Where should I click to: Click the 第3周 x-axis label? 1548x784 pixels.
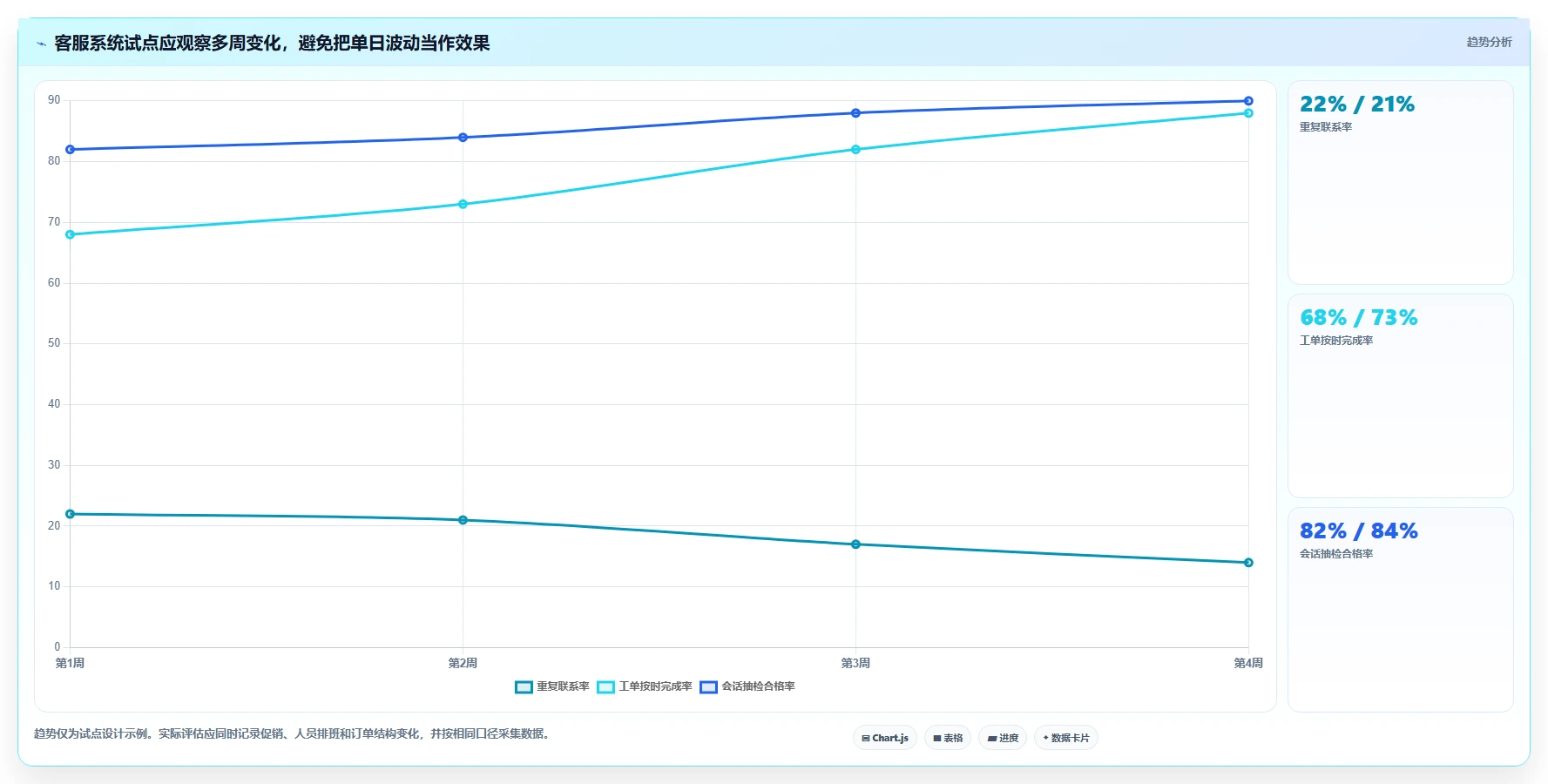pos(855,663)
